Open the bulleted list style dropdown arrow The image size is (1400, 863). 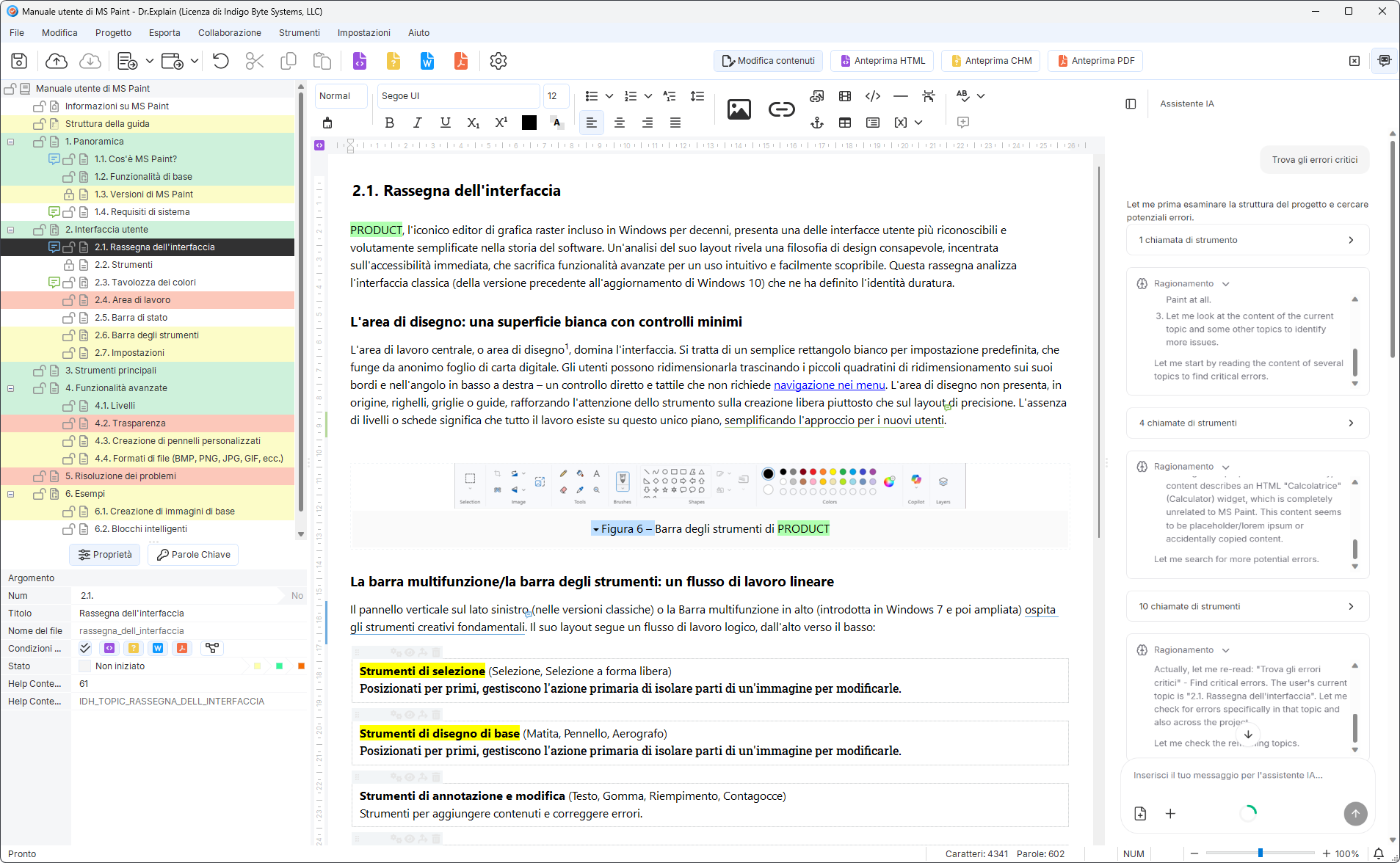[x=609, y=96]
